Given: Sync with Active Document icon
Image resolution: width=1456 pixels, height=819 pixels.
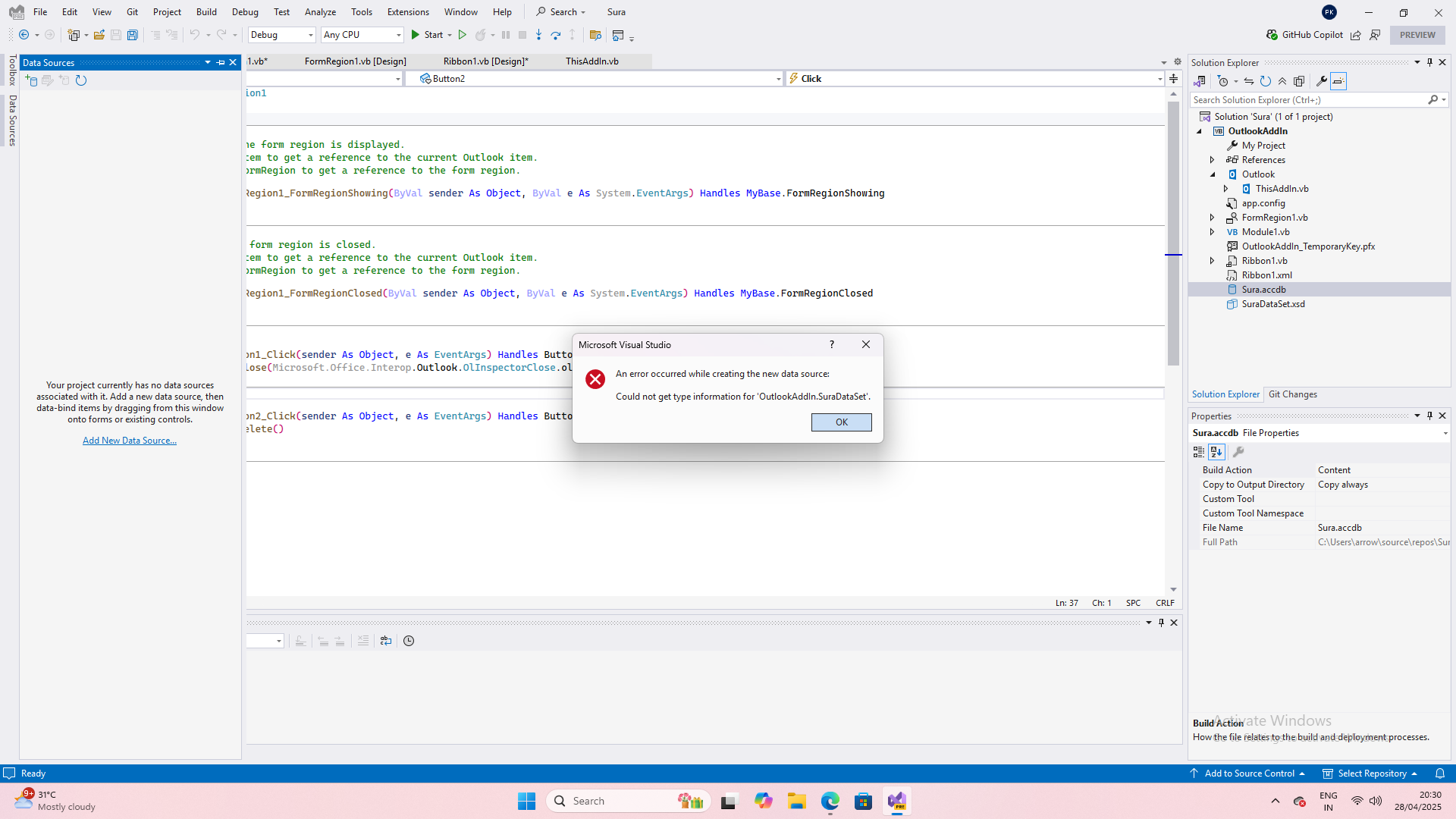Looking at the screenshot, I should point(1248,81).
